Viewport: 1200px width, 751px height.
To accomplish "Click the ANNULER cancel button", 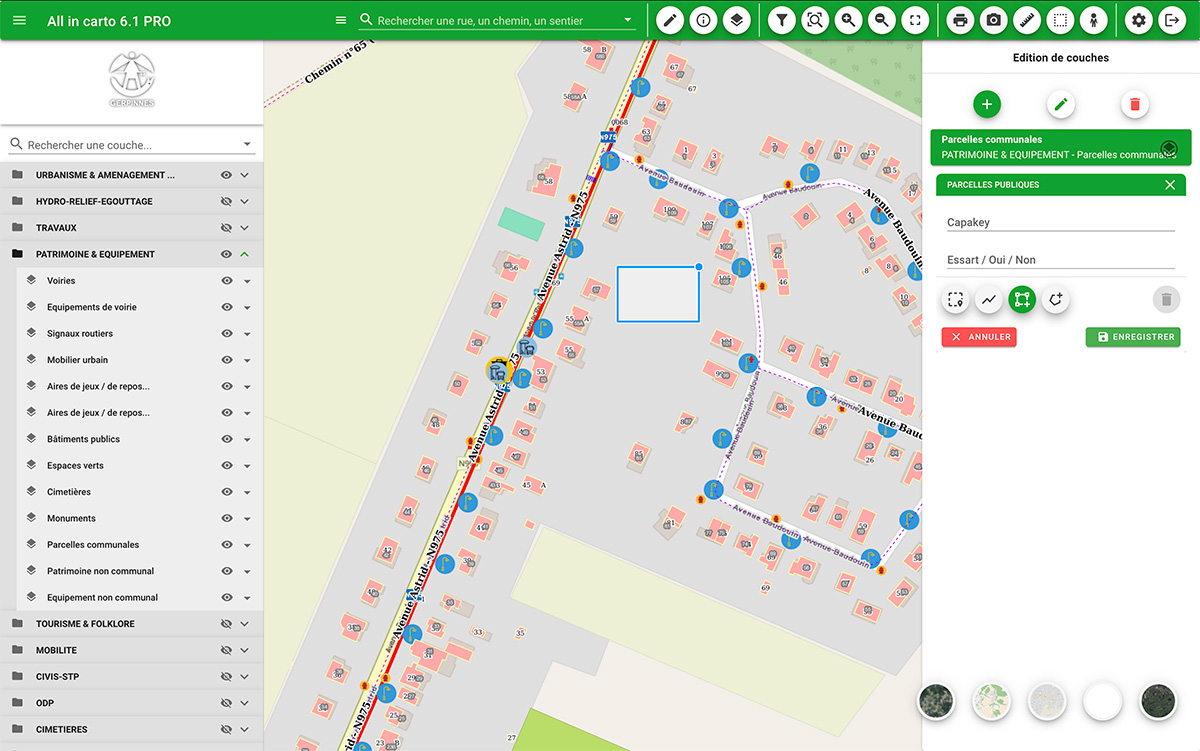I will click(x=979, y=337).
